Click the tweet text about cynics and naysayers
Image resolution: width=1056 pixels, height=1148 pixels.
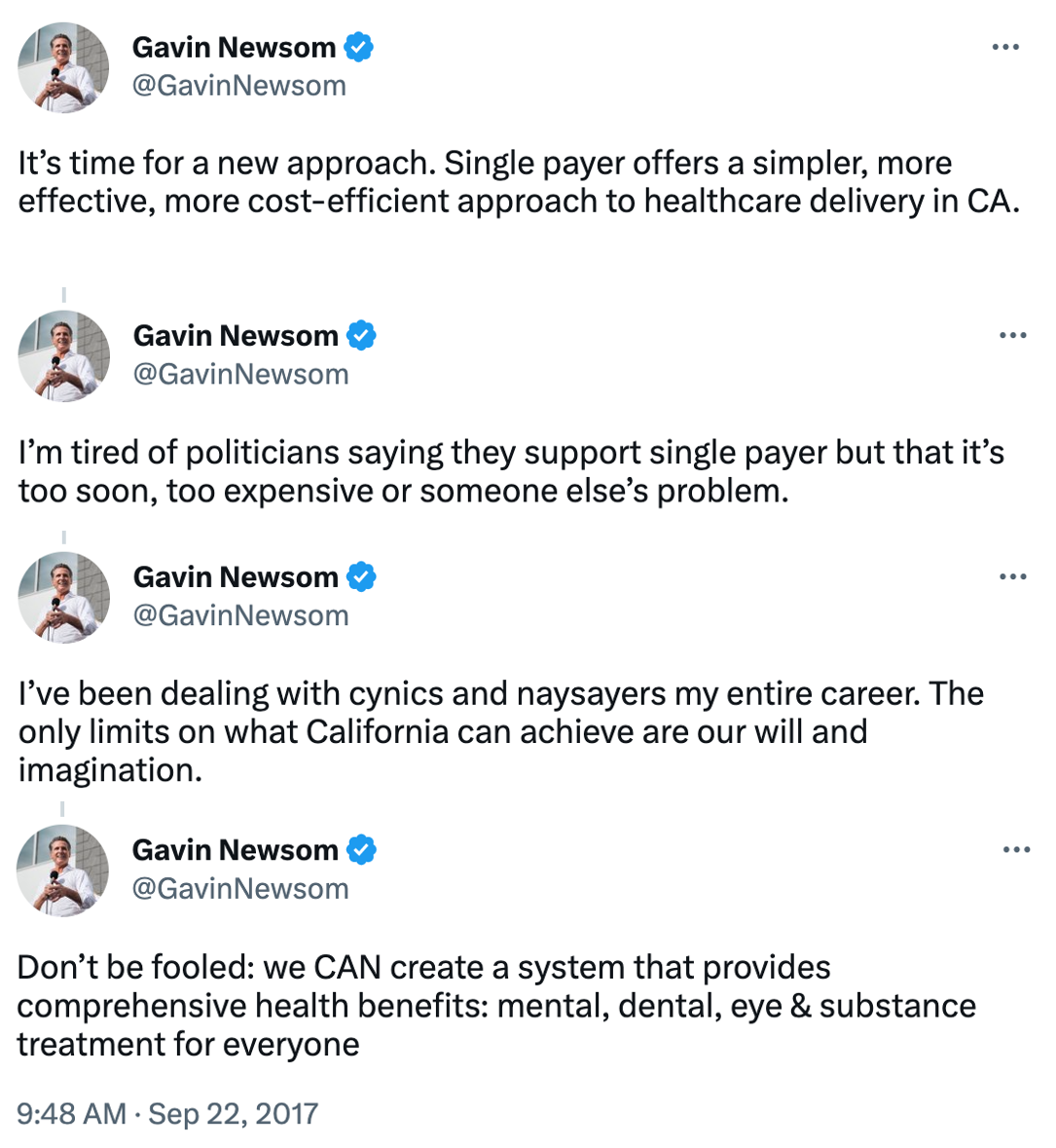[501, 731]
